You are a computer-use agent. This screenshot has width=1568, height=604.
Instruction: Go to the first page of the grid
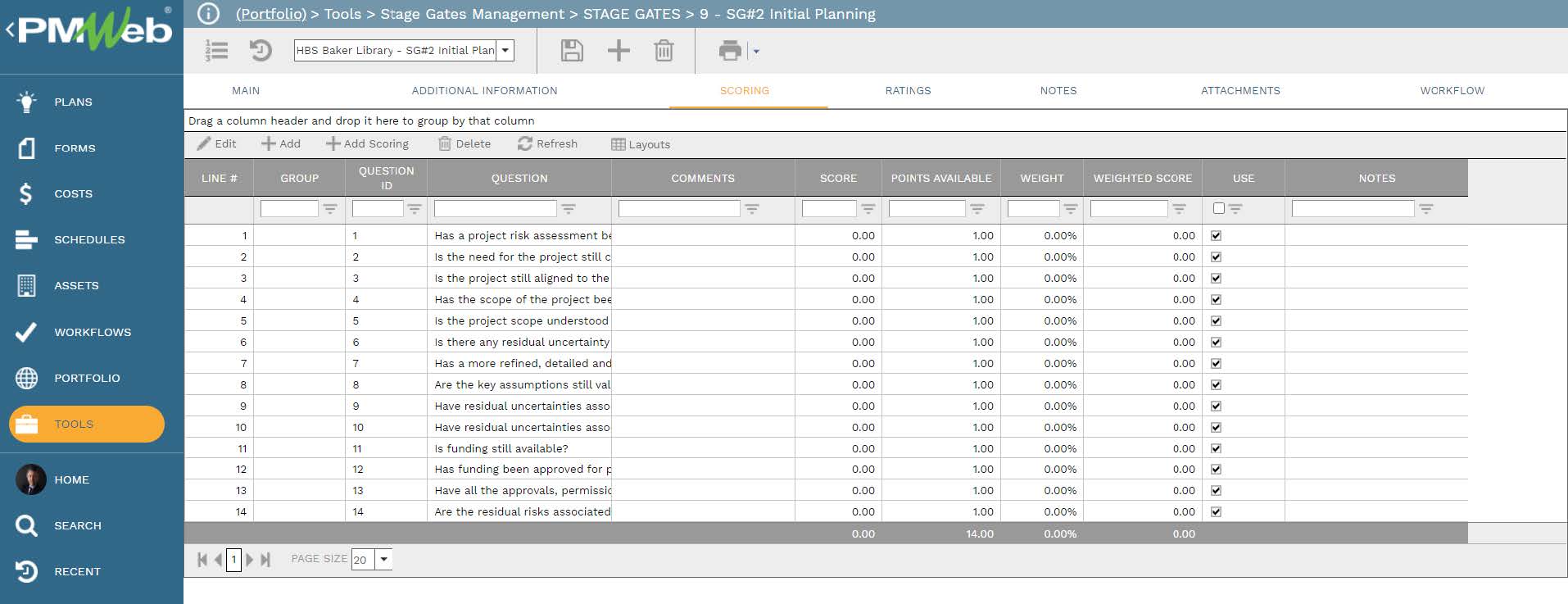202,559
